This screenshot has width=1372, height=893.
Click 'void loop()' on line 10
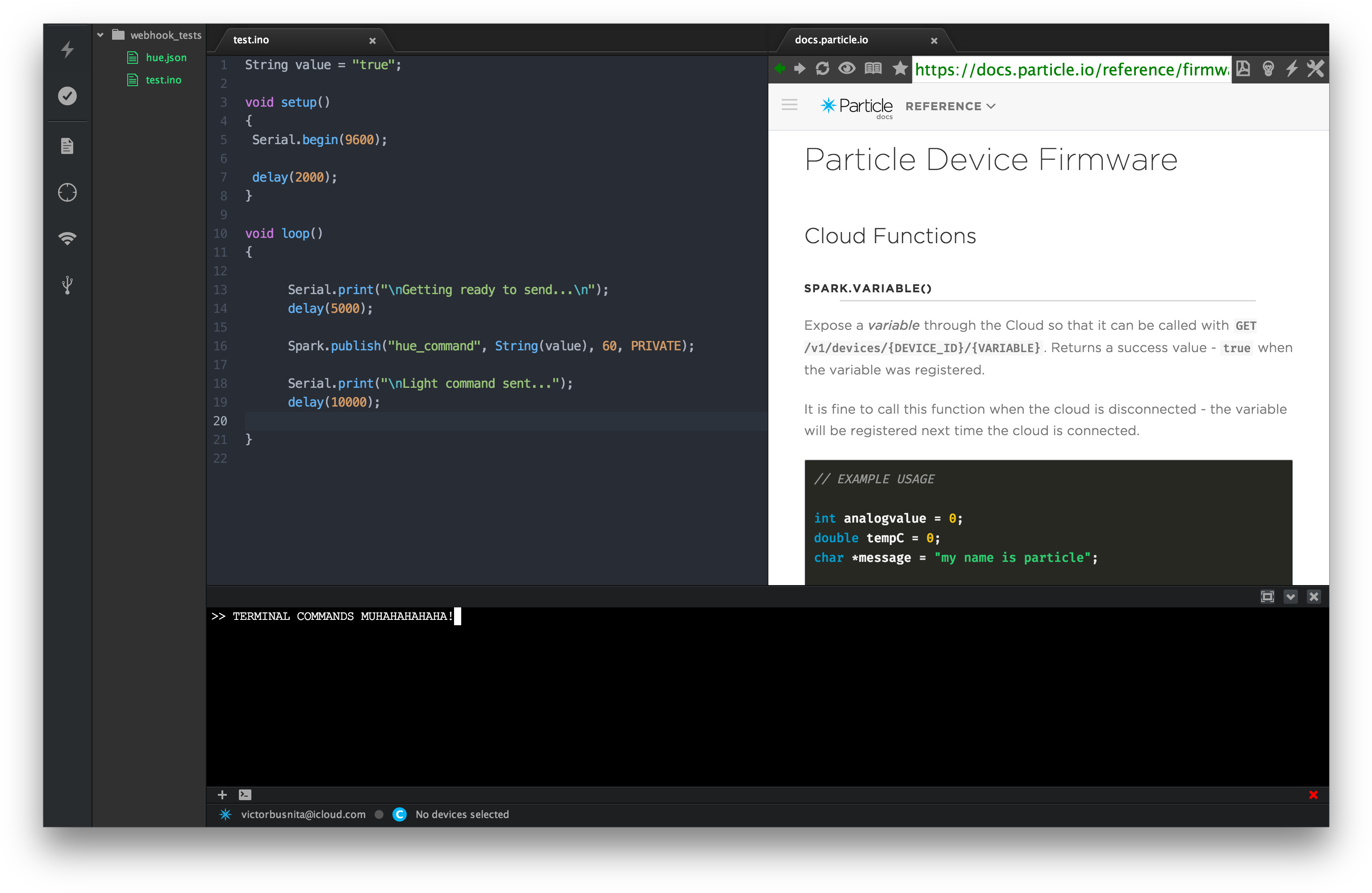(x=284, y=234)
